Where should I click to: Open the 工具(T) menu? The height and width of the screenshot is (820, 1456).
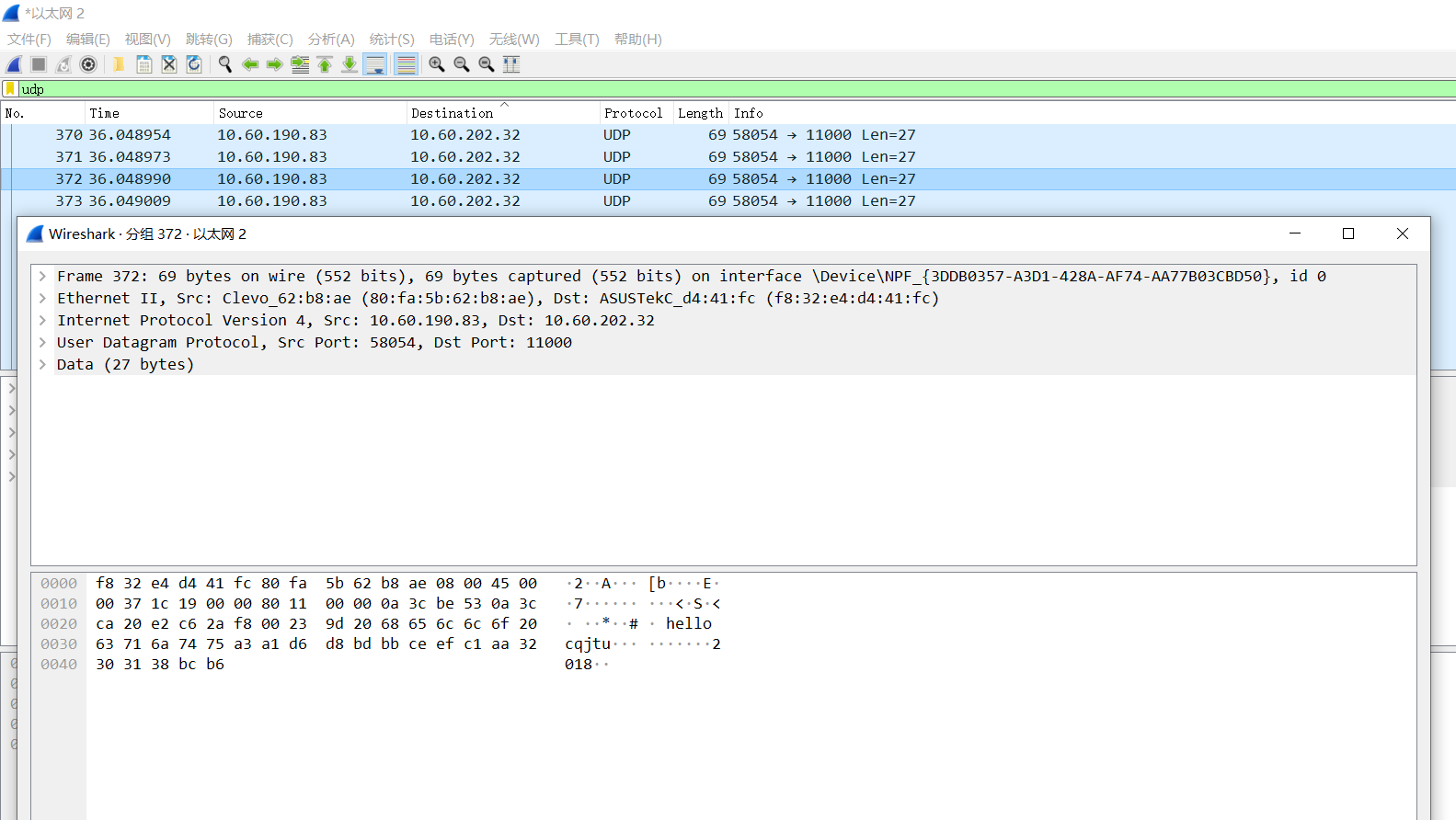click(577, 40)
